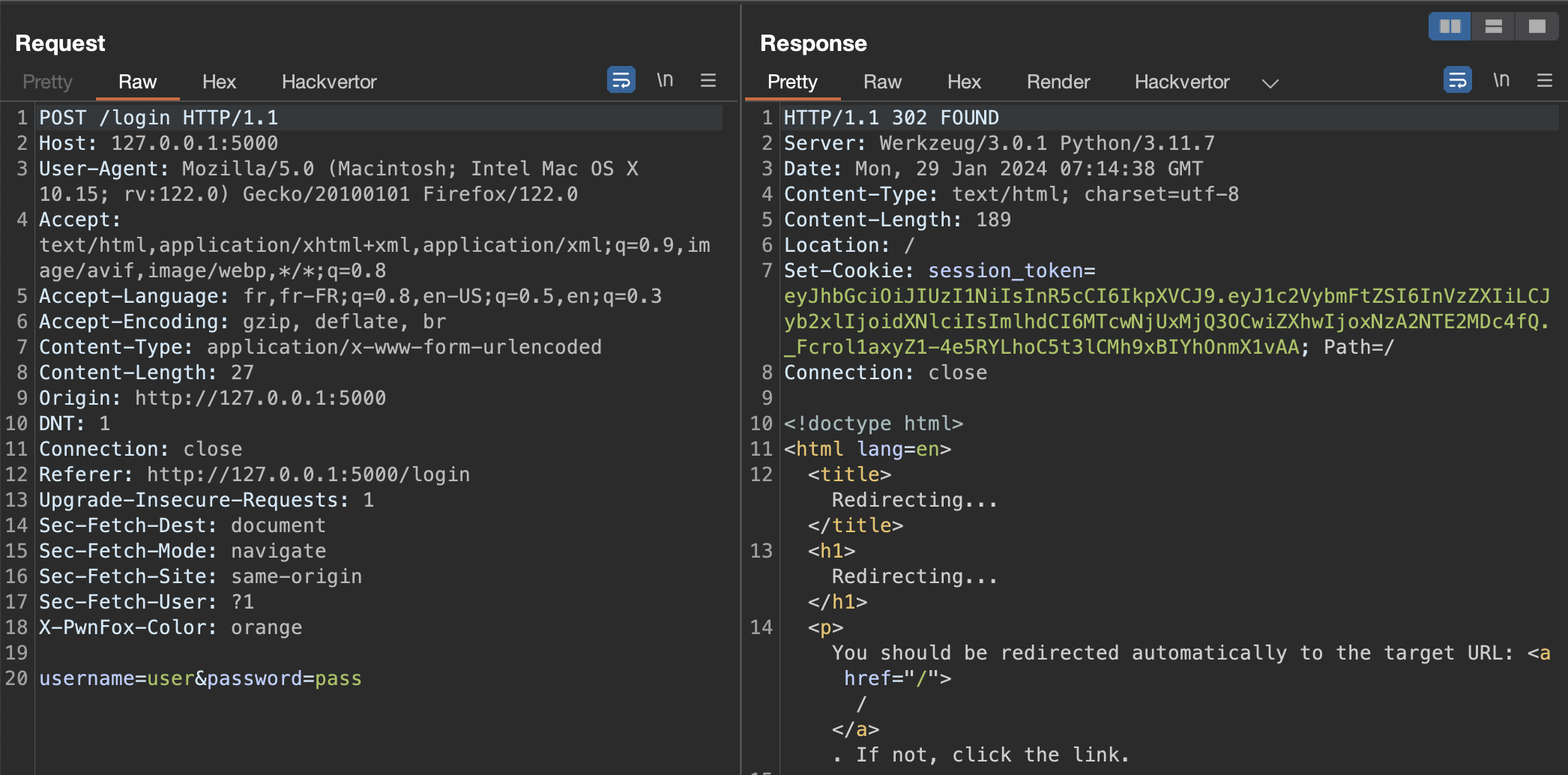Toggle word wrap in the Request editor
1568x775 pixels.
click(619, 79)
